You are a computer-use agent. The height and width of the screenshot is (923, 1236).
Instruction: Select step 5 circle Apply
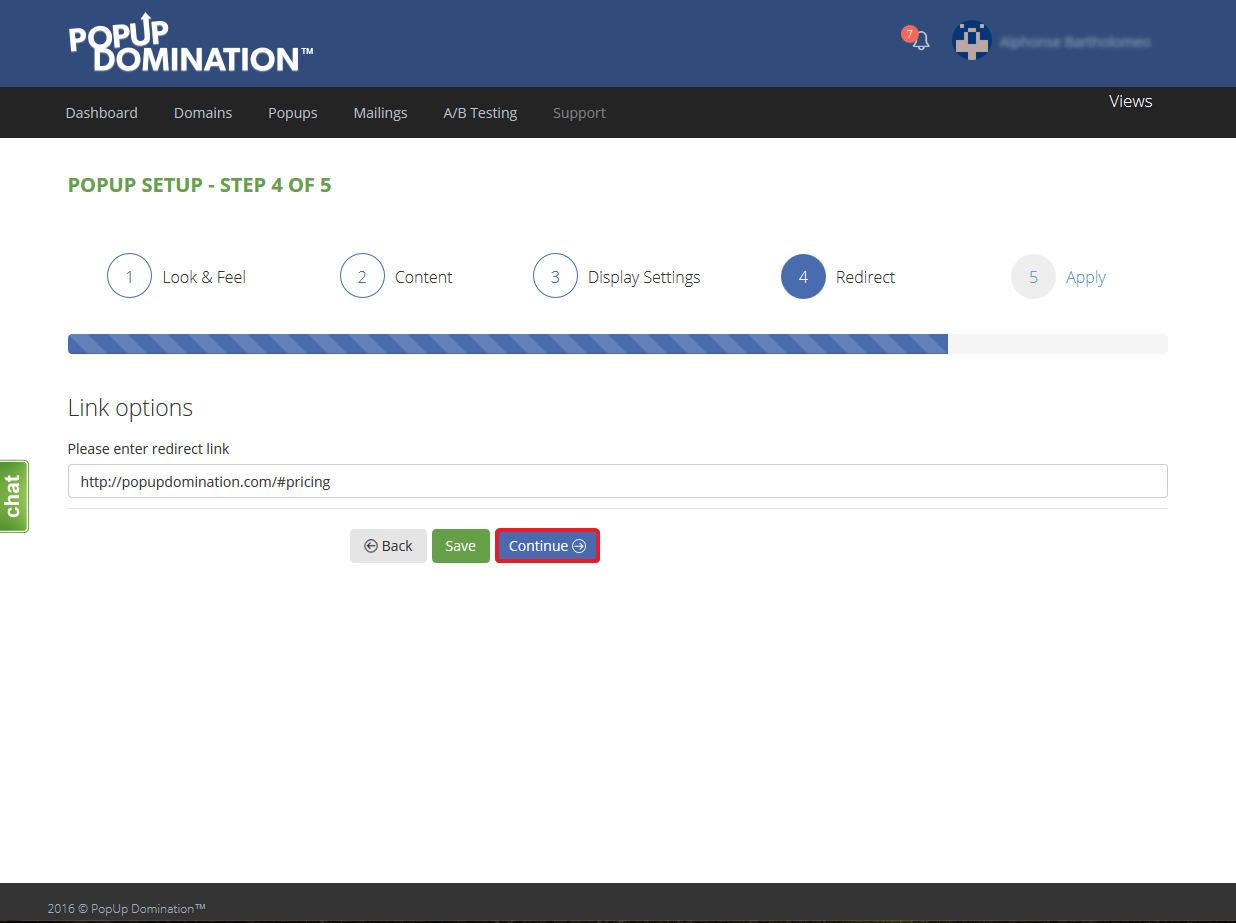tap(1033, 277)
